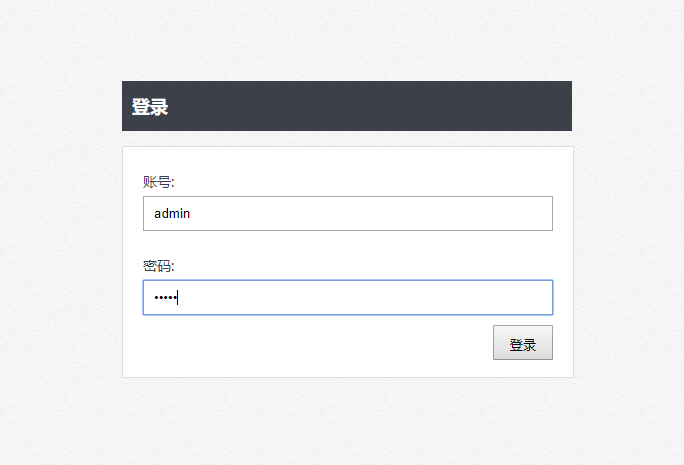This screenshot has width=684, height=465.
Task: Click empty area of dark header bar
Action: (x=371, y=106)
